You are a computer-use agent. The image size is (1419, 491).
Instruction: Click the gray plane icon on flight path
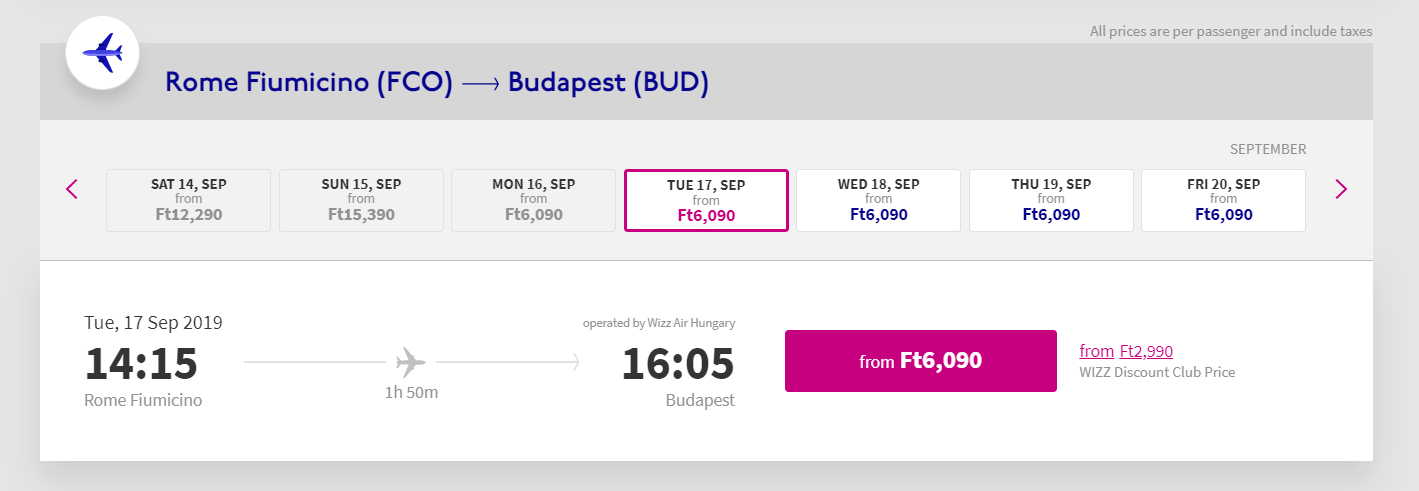point(411,361)
